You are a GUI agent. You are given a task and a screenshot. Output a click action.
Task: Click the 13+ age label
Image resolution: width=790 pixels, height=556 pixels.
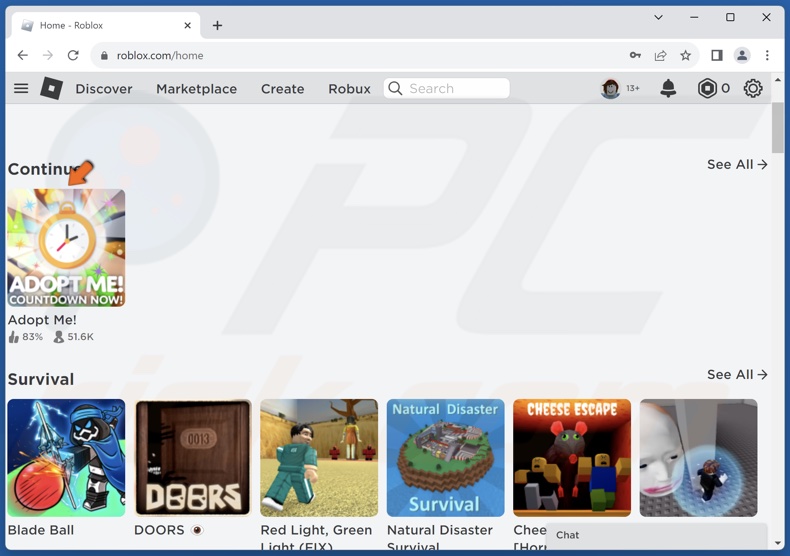pos(633,89)
